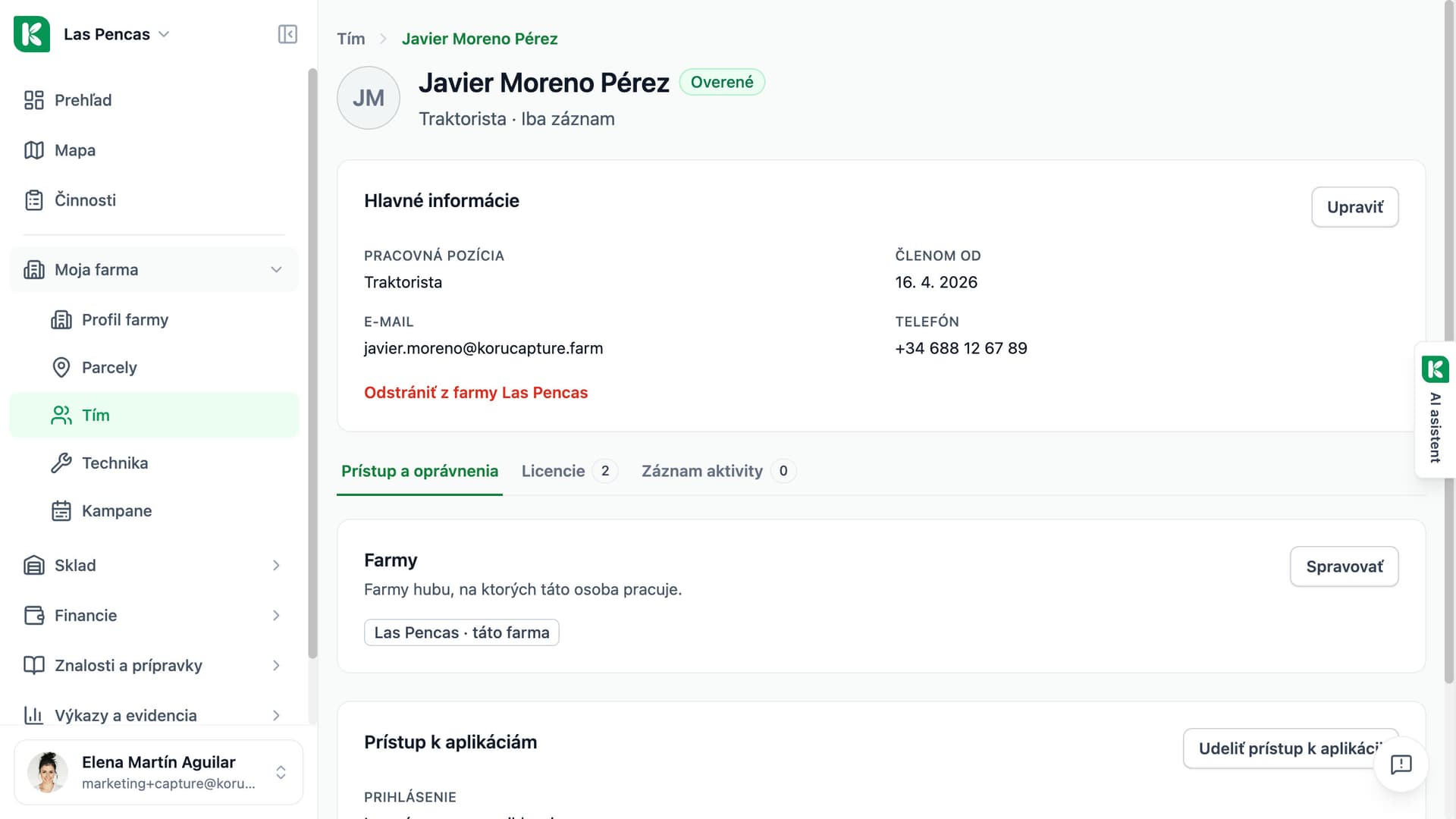Open Prehľad dashboard icon

pos(34,100)
